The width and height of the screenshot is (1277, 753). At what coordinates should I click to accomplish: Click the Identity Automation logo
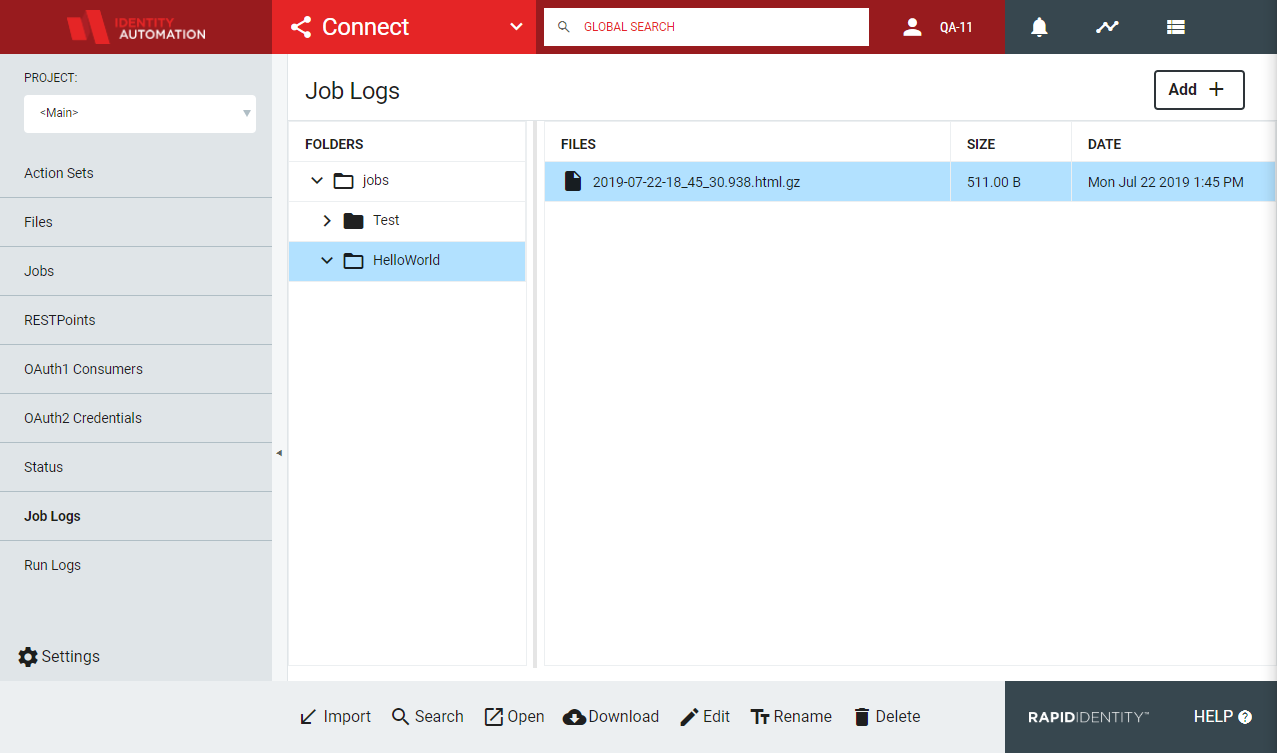[x=136, y=27]
